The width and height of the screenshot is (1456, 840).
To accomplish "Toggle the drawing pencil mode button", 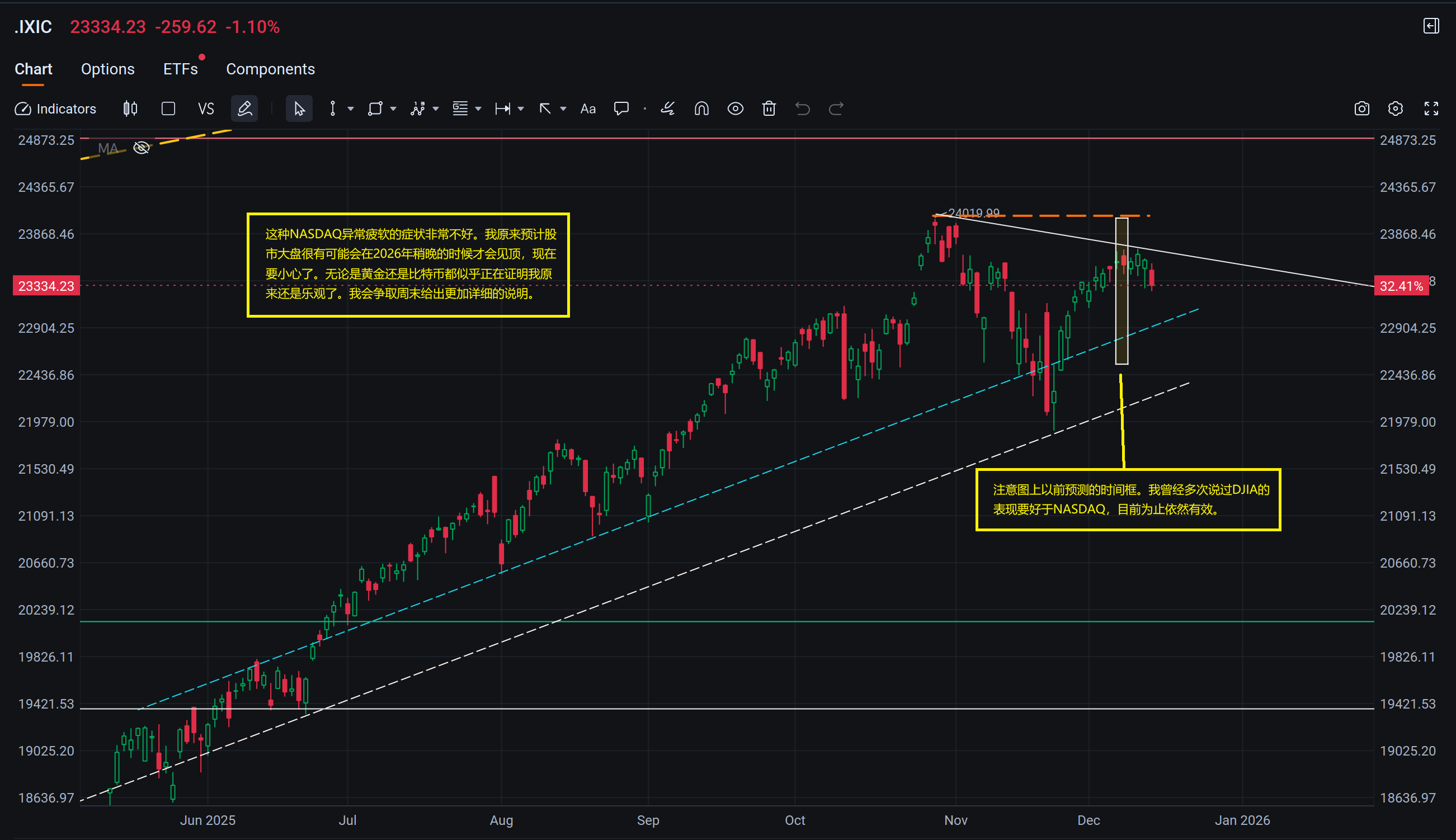I will pyautogui.click(x=244, y=108).
